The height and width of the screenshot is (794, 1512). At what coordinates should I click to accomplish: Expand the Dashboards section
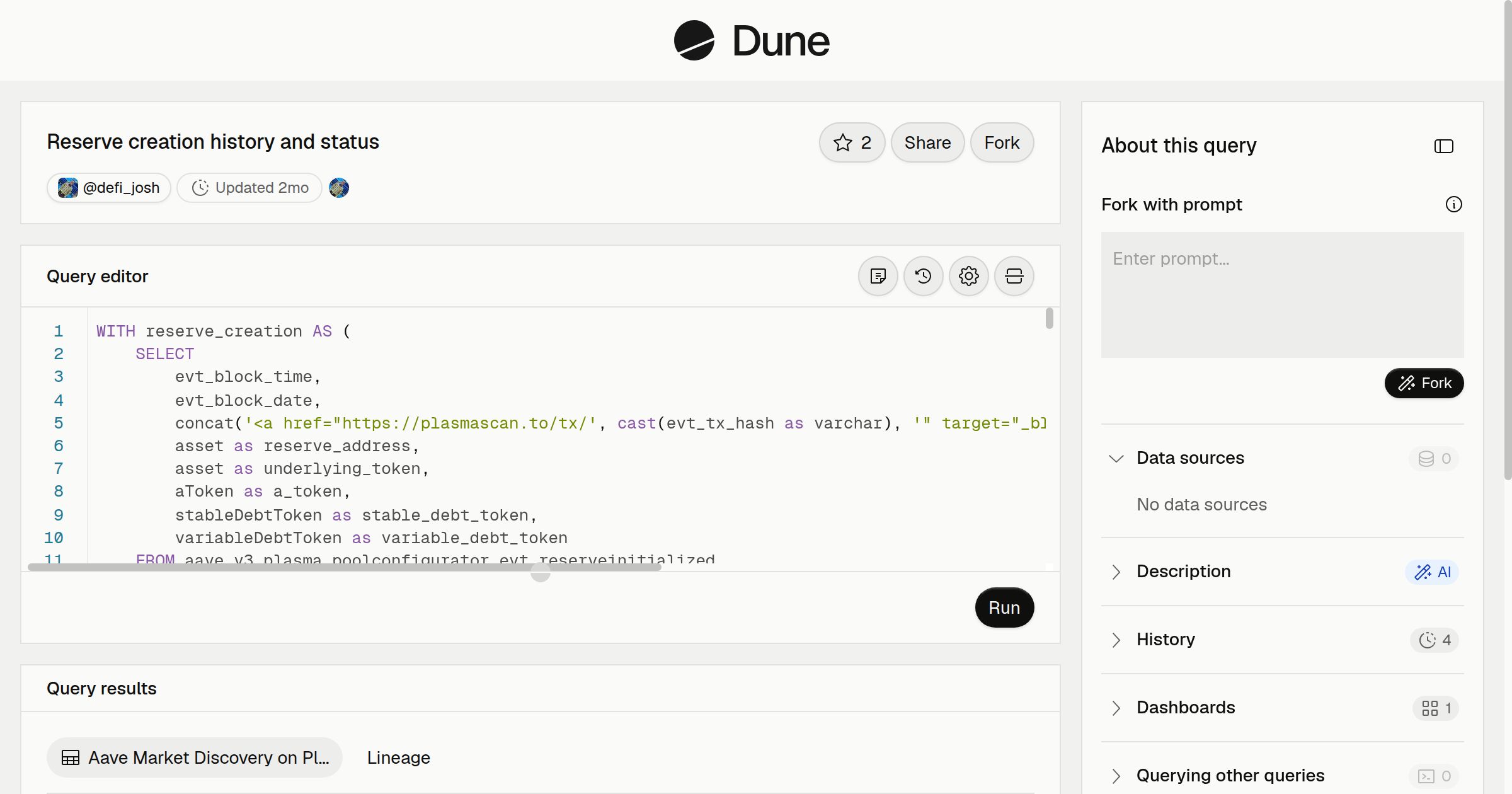click(x=1116, y=708)
